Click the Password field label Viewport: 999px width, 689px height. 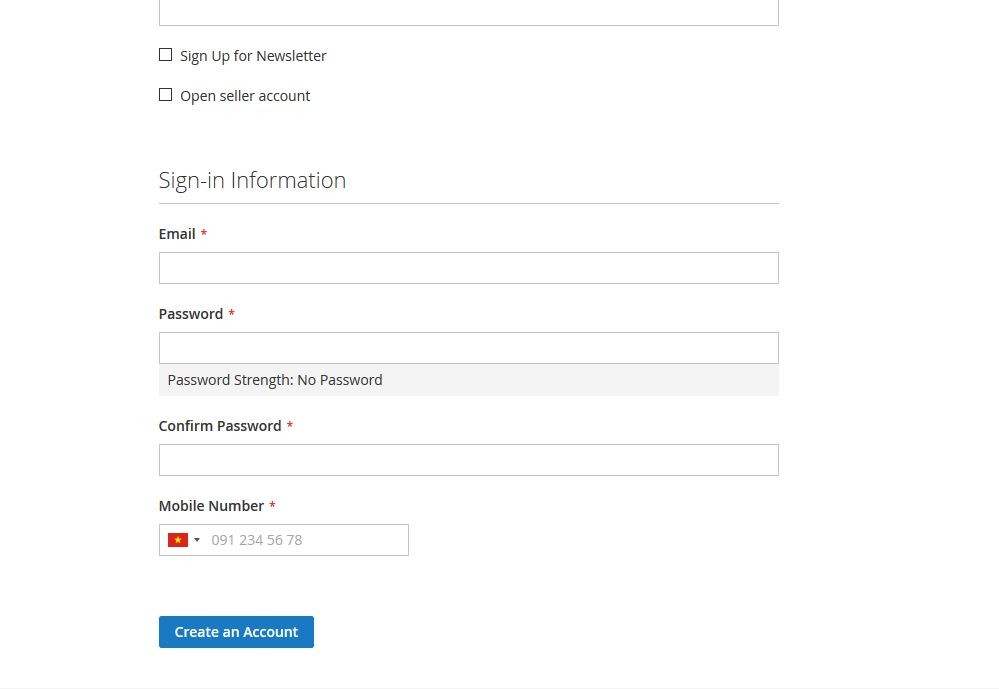pyautogui.click(x=191, y=314)
